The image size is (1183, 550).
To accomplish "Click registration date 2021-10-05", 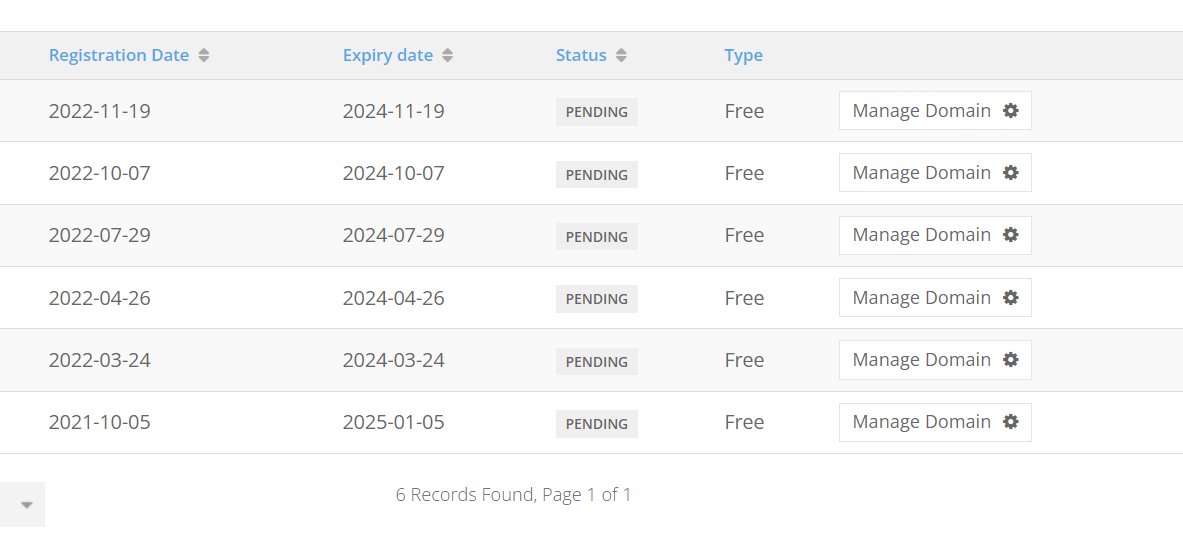I will click(100, 422).
